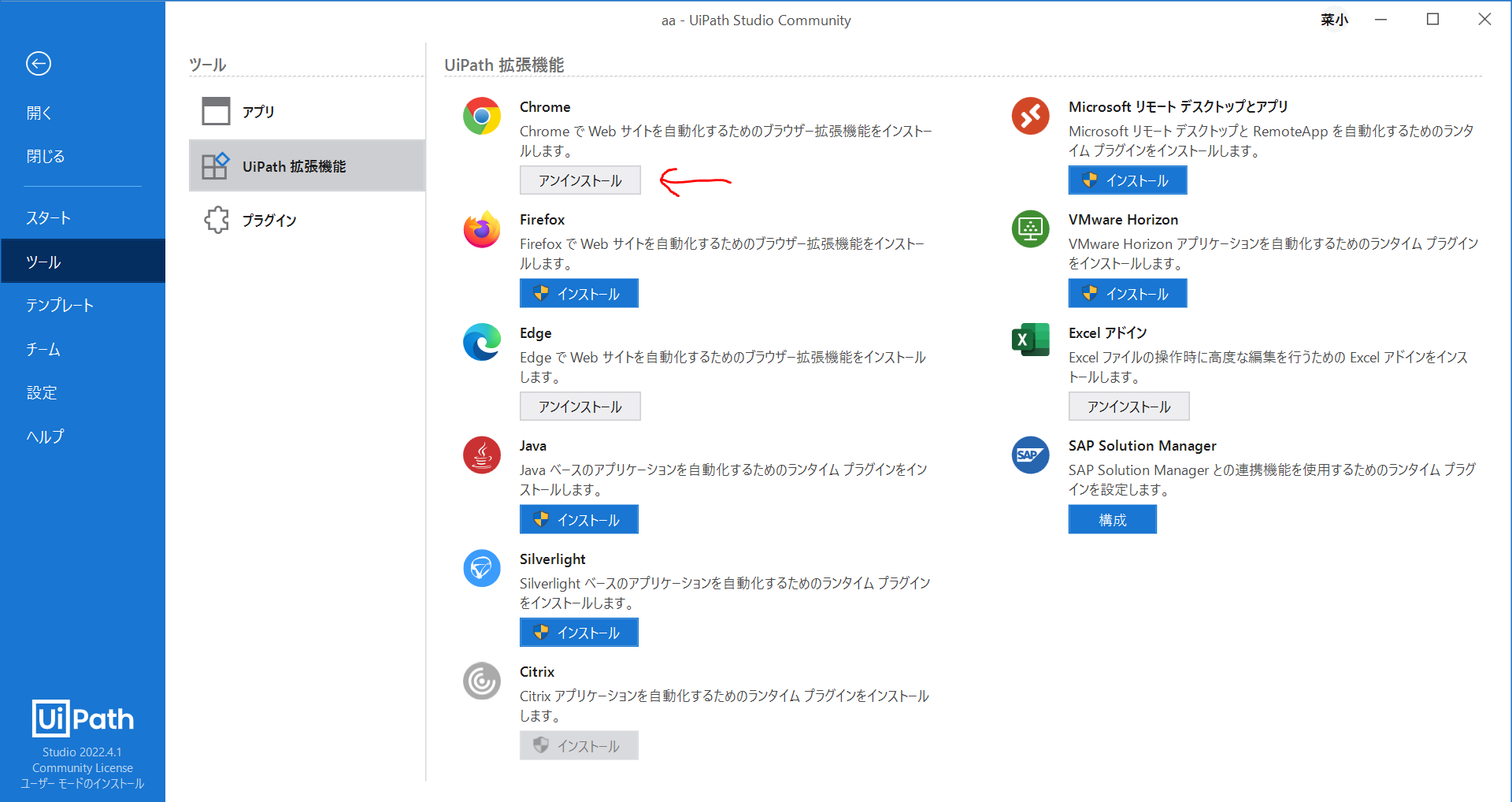The width and height of the screenshot is (1512, 802).
Task: Click the UiPath 拡張機能 section heading
Action: (x=505, y=65)
